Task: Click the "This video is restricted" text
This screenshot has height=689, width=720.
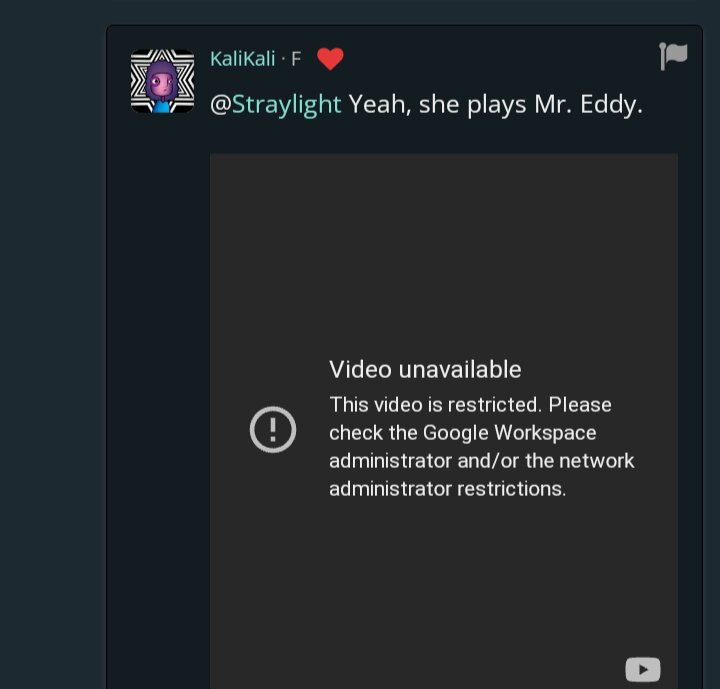Action: [x=436, y=405]
